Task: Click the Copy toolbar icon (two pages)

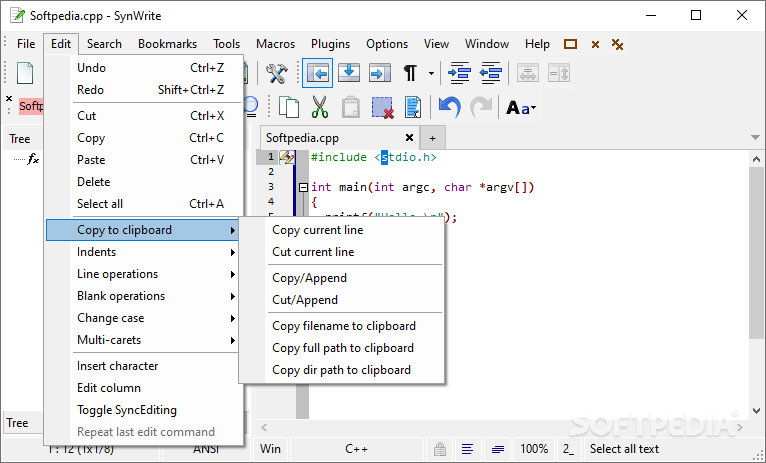Action: pos(289,107)
